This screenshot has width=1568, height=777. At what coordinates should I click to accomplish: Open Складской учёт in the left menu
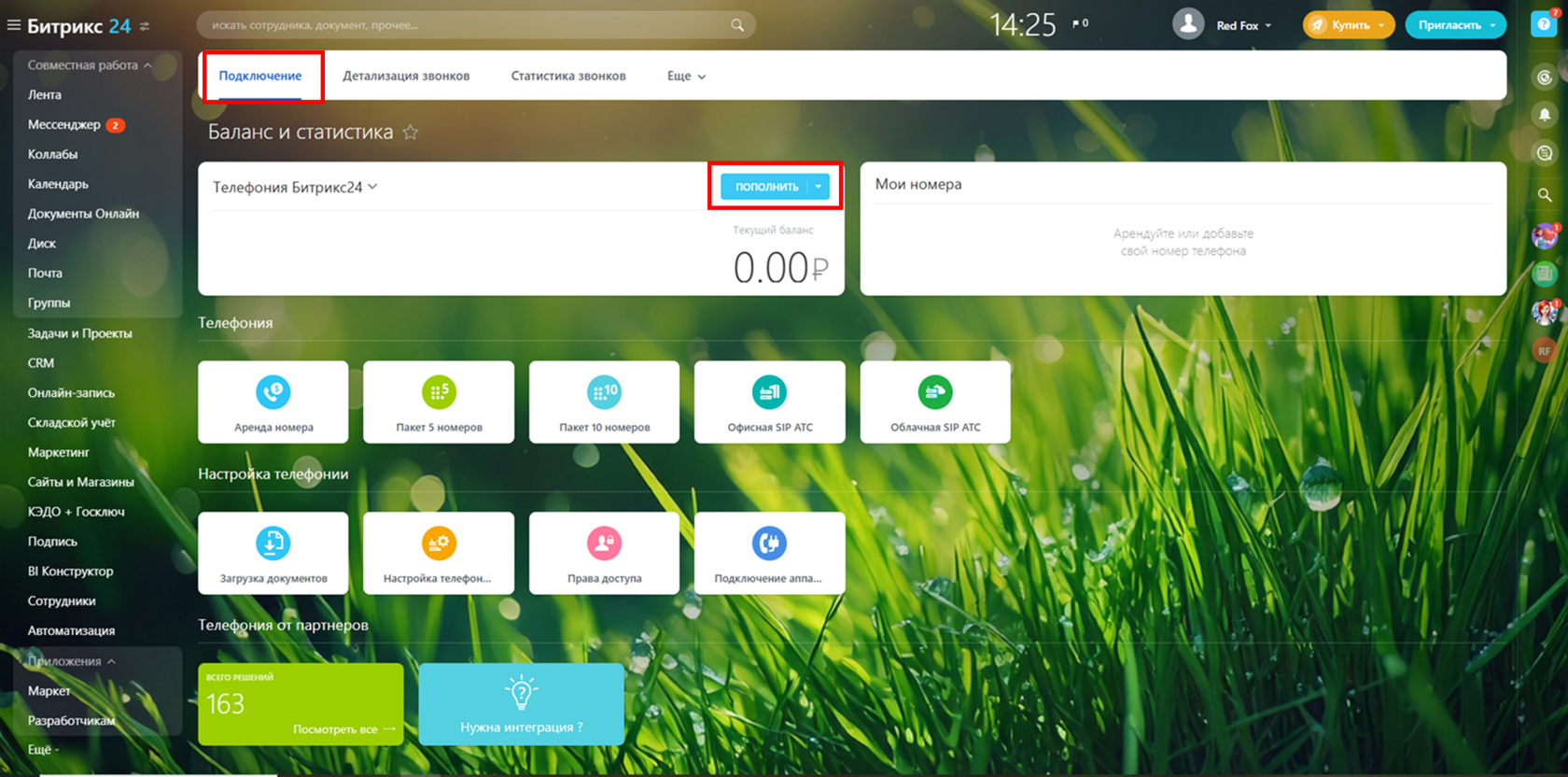tap(72, 423)
